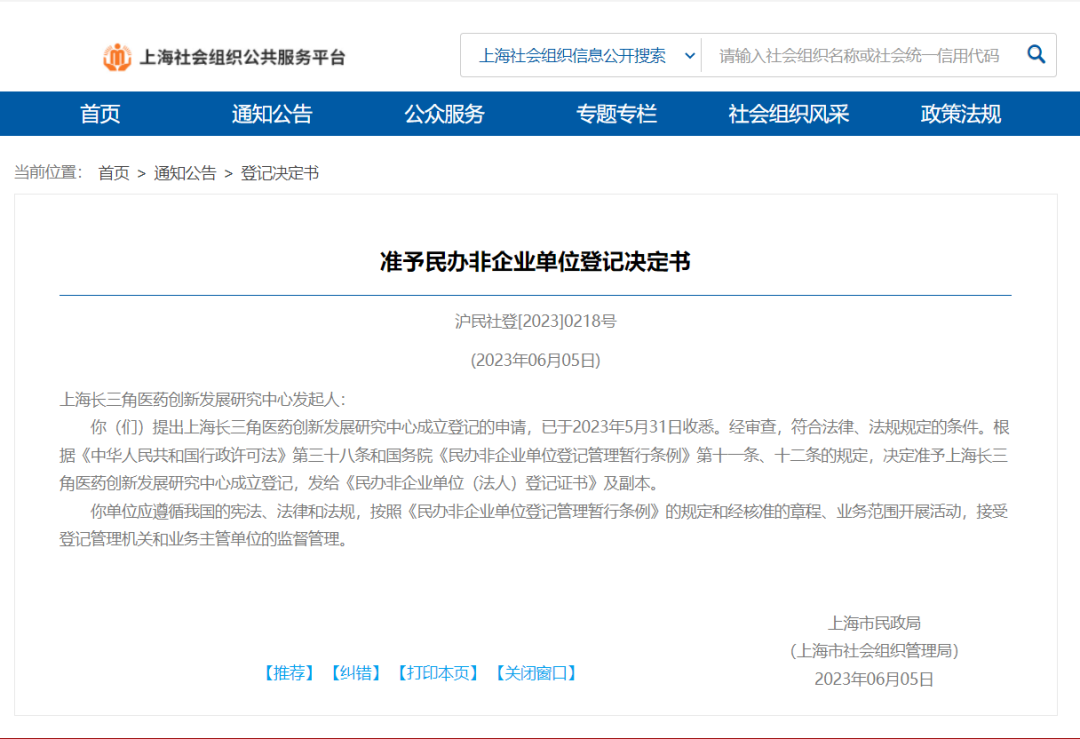Click the document heading 准予民办非企业单位登记决定书
Image resolution: width=1080 pixels, height=739 pixels.
coord(535,262)
